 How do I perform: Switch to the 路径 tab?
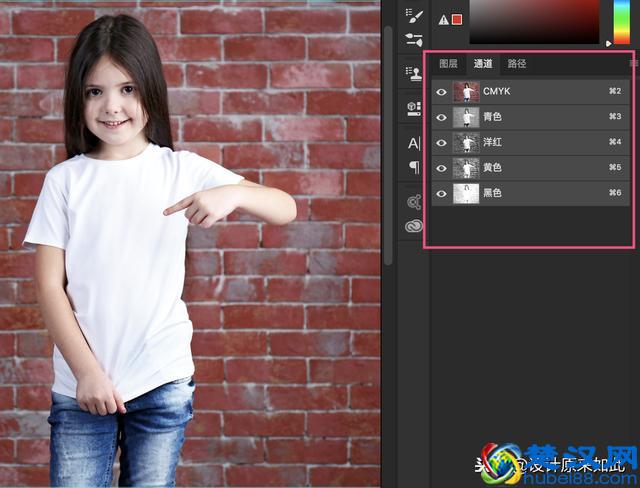pyautogui.click(x=517, y=64)
